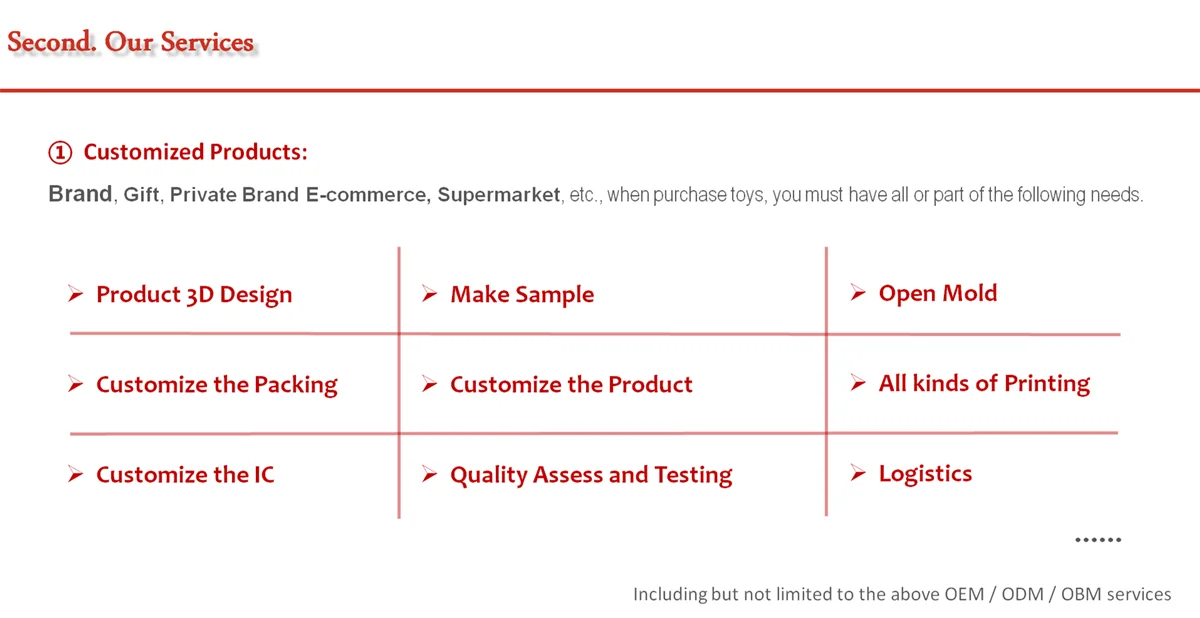Click the arrow bullet beside Open Mold
Image resolution: width=1200 pixels, height=618 pixels.
click(857, 293)
